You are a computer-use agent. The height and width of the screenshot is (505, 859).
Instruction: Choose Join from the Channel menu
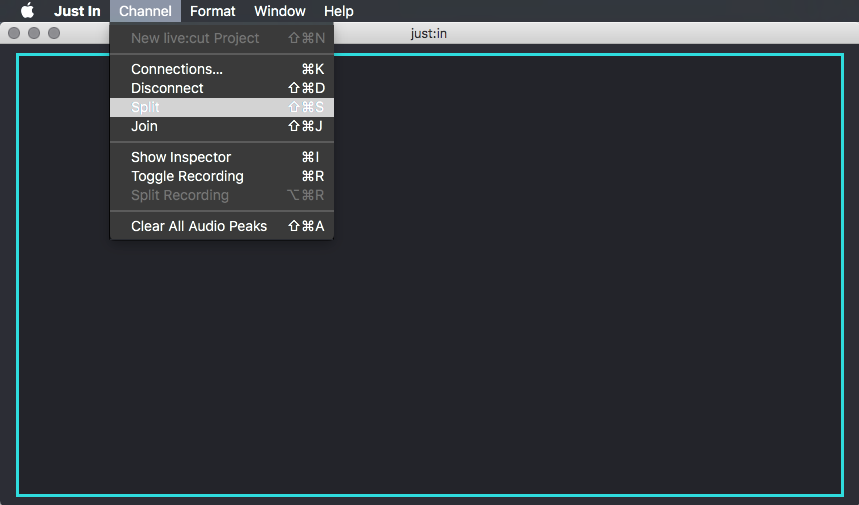click(222, 127)
